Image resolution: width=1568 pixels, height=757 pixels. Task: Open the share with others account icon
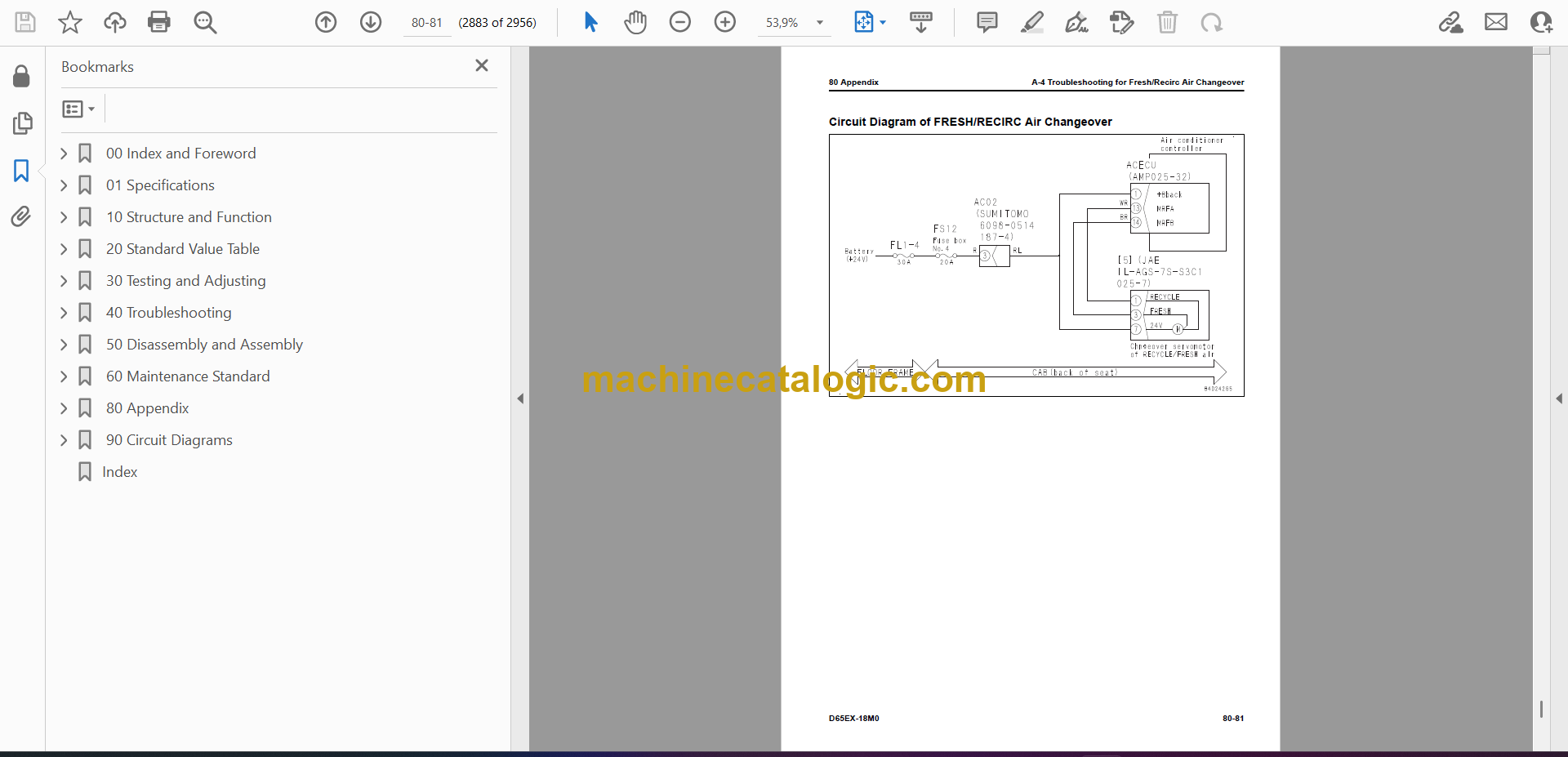pos(1541,22)
